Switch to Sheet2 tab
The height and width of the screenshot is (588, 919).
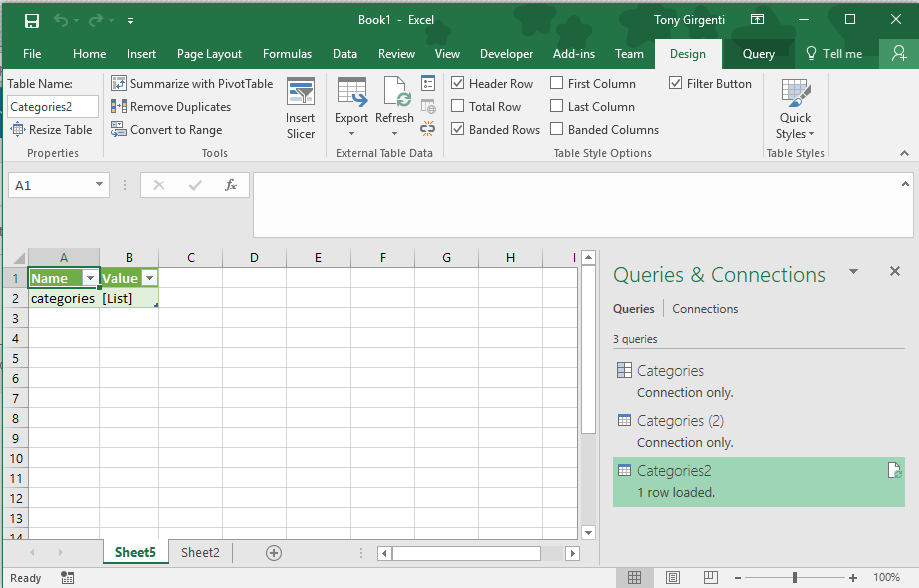click(200, 552)
